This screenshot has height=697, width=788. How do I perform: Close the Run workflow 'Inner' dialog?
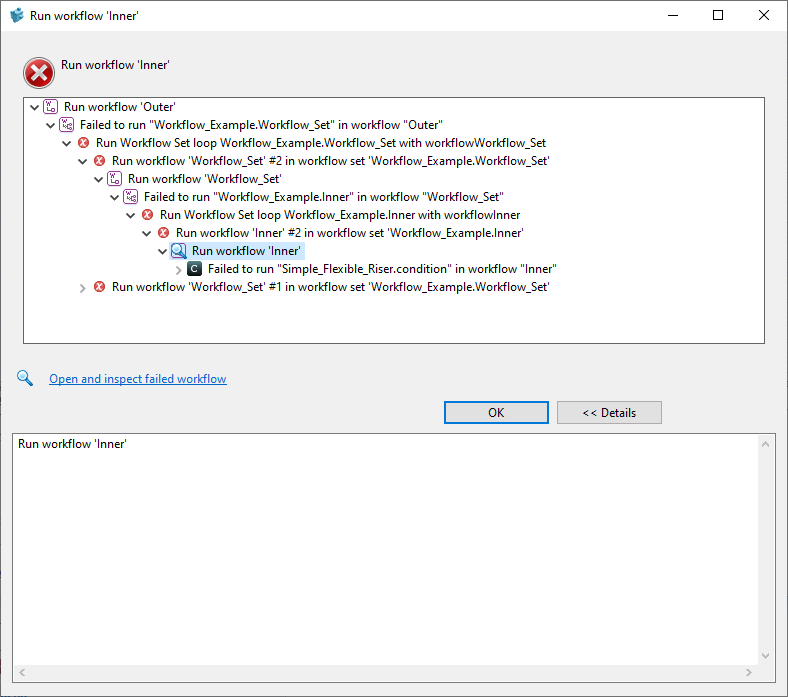click(x=764, y=16)
